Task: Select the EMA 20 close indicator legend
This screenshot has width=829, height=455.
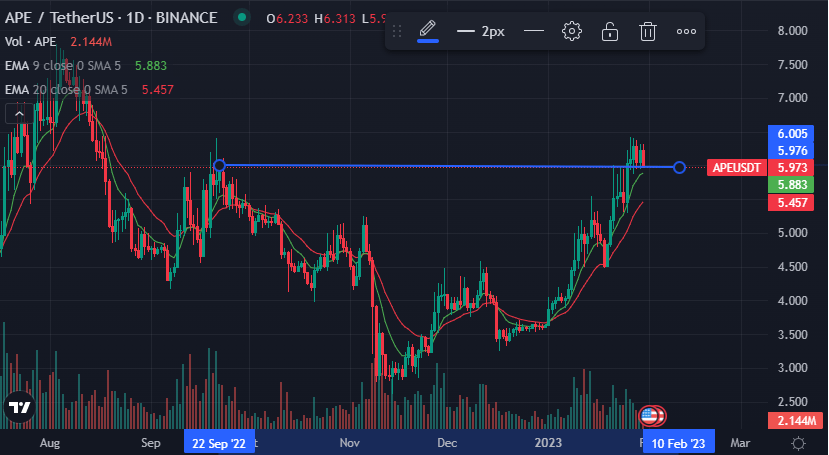Action: [66, 89]
